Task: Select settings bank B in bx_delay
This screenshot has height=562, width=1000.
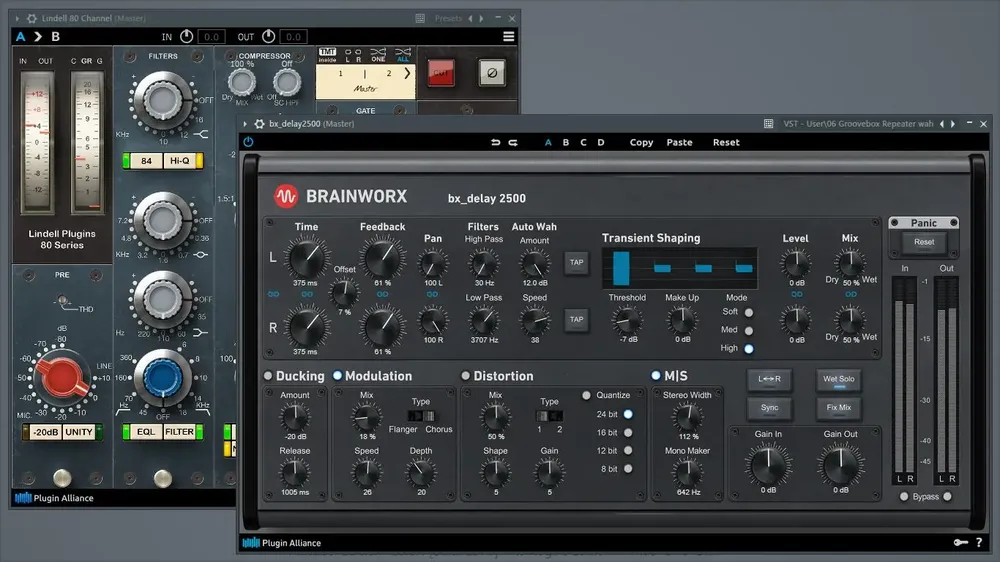Action: (566, 142)
